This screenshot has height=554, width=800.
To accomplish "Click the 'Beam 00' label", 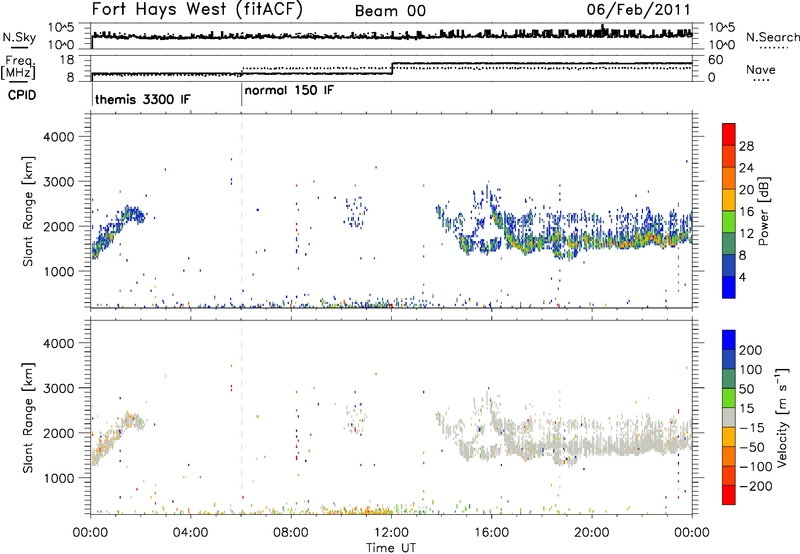I will (x=390, y=11).
